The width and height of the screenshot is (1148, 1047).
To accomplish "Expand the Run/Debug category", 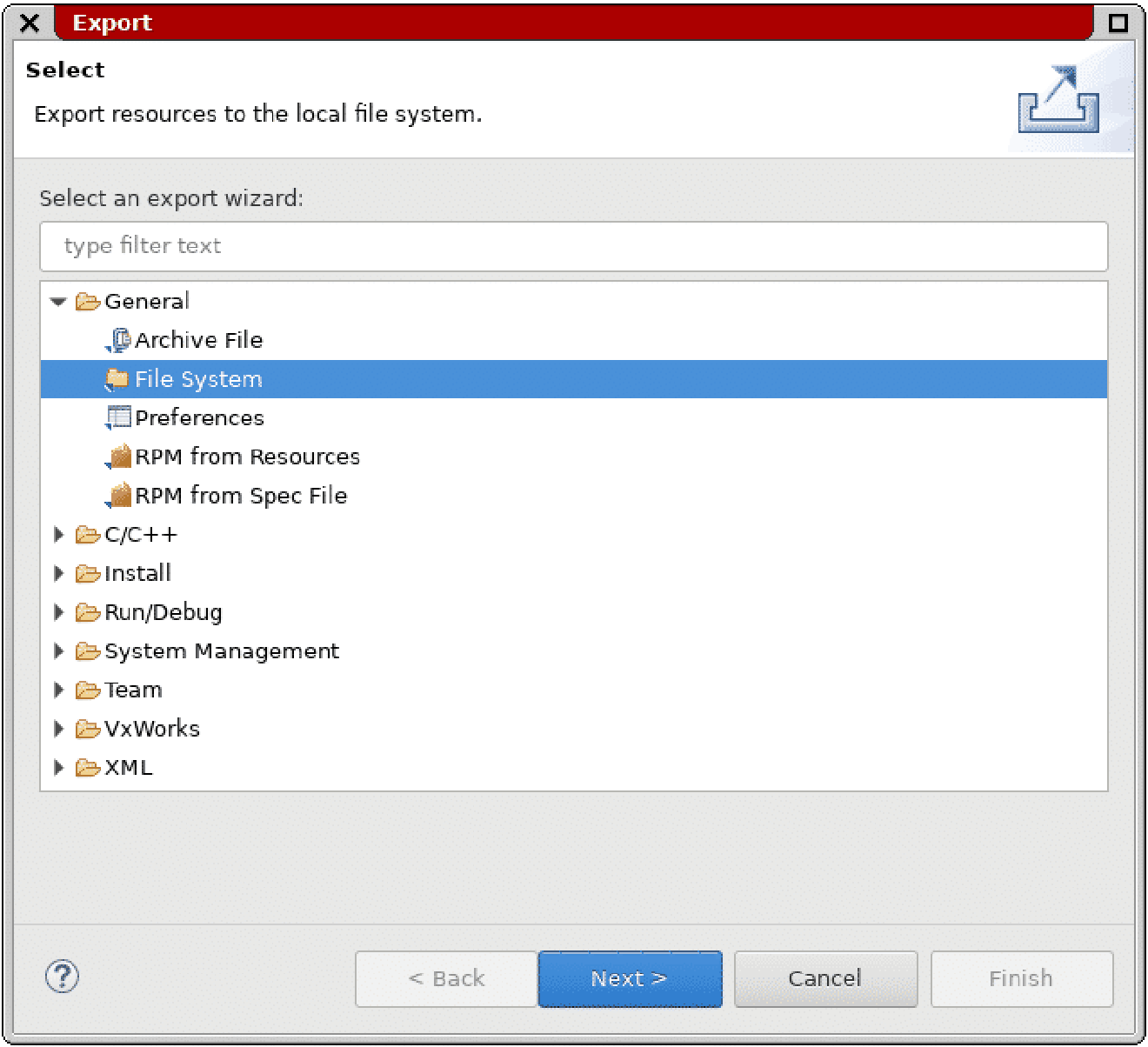I will pyautogui.click(x=58, y=611).
